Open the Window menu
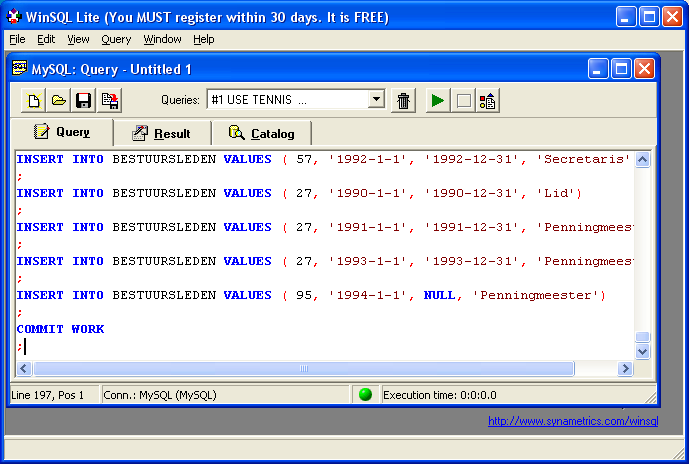689x464 pixels. (162, 40)
